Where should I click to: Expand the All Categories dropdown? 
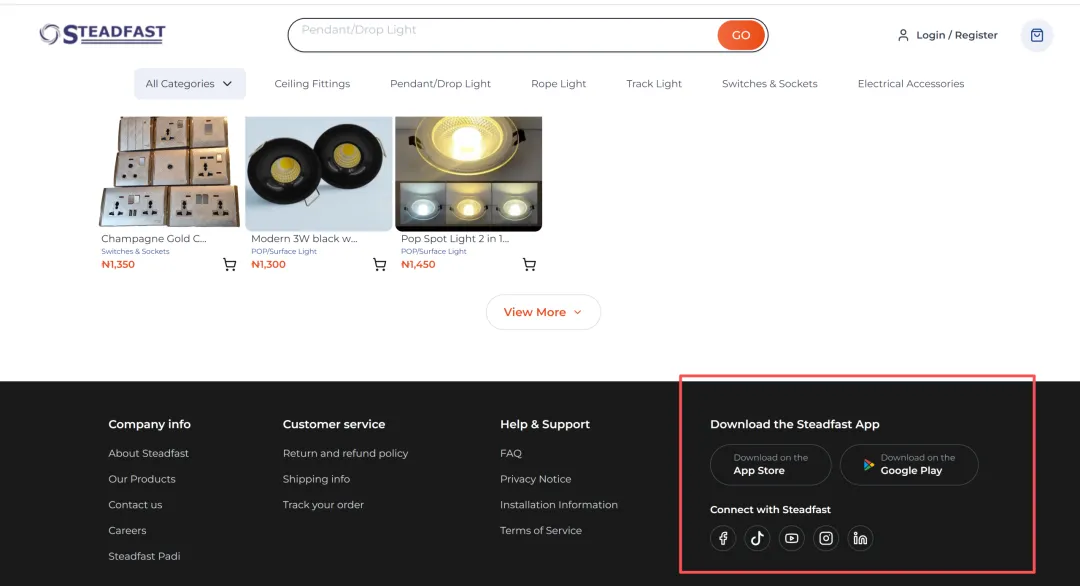pyautogui.click(x=189, y=83)
